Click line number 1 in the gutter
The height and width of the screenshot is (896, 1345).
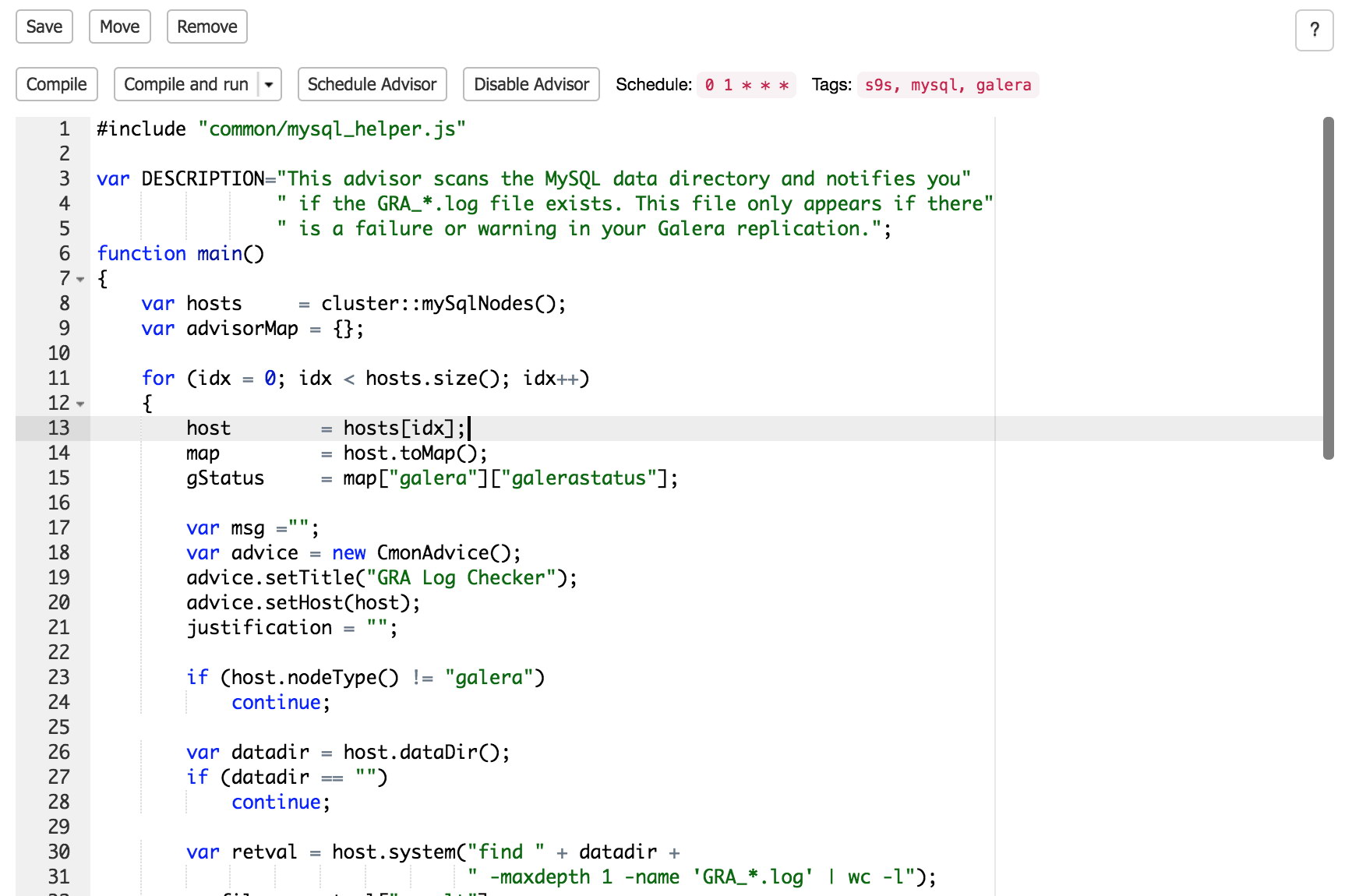point(65,129)
